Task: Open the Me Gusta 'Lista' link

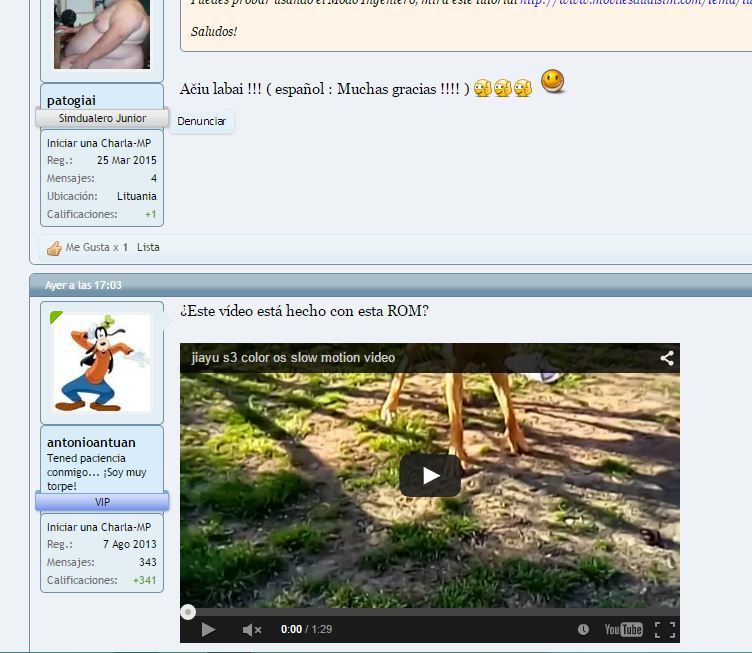Action: 148,247
